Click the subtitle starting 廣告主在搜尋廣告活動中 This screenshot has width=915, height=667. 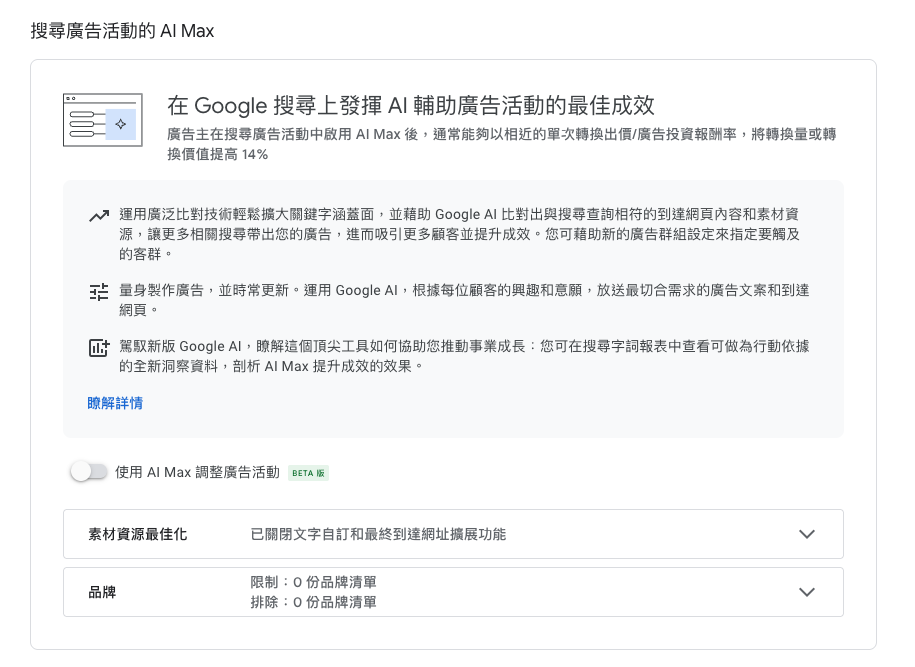tap(502, 144)
